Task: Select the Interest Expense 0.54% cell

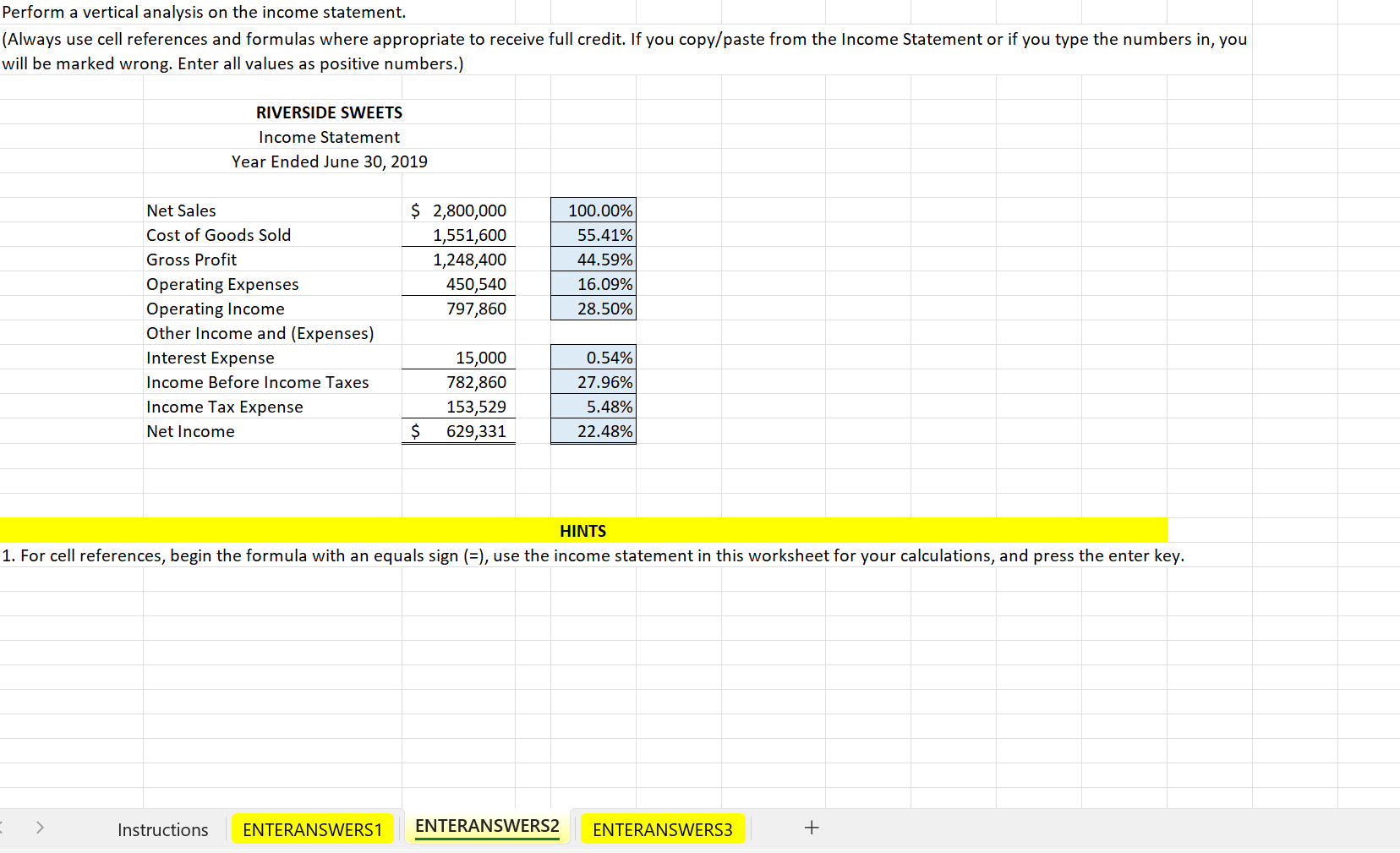Action: [593, 358]
